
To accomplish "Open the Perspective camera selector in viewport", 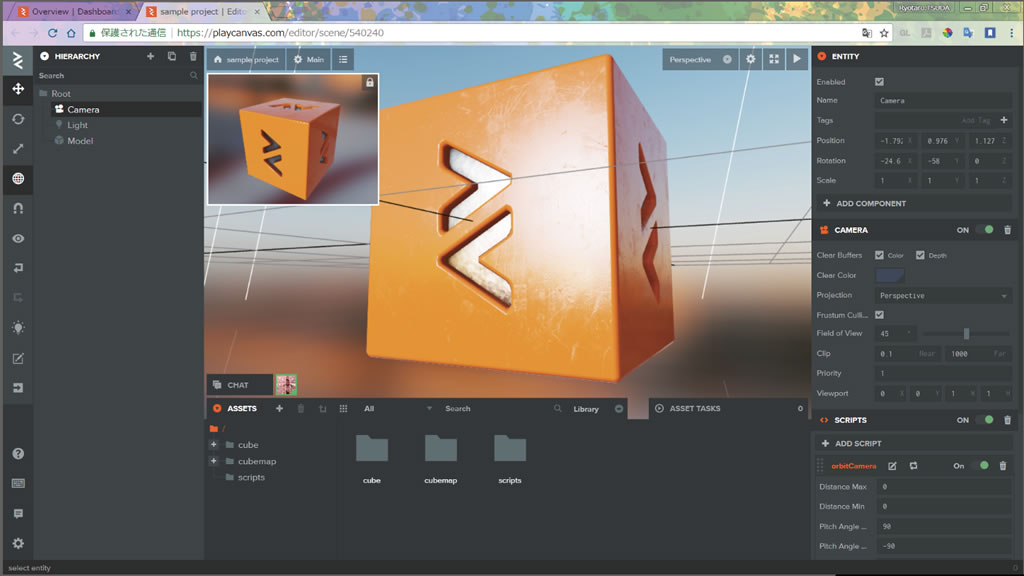I will click(x=699, y=59).
